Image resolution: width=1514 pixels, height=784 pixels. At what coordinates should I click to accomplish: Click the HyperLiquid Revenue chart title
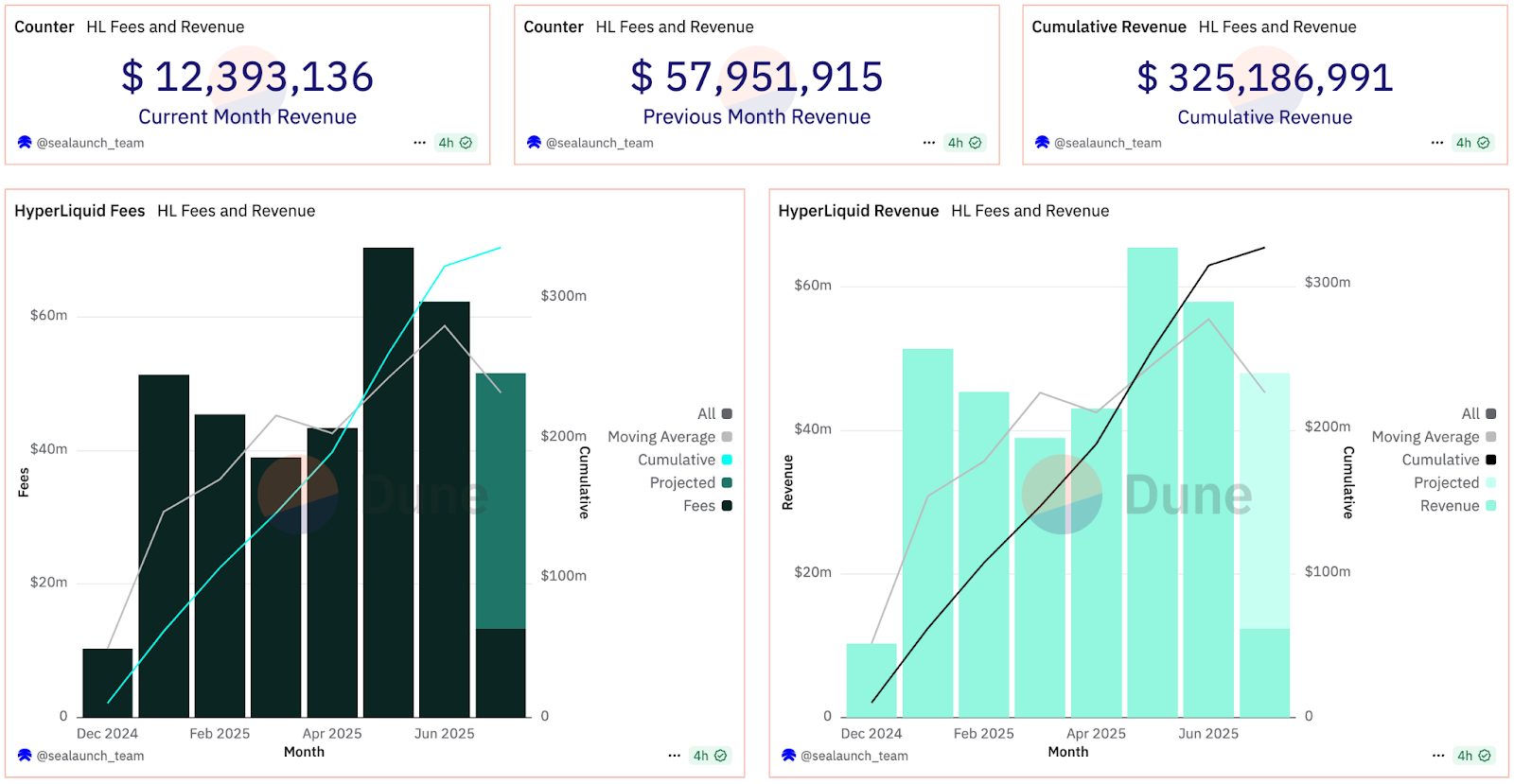(x=858, y=211)
